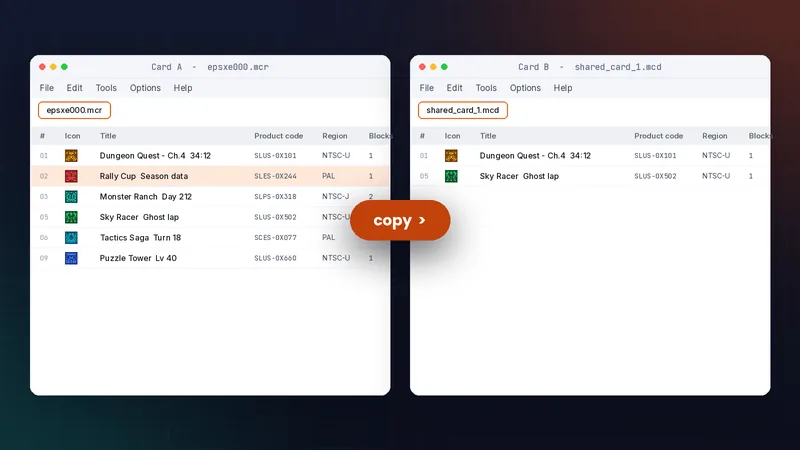This screenshot has width=800, height=450.
Task: Open Edit menu in Card A window
Action: [74, 88]
